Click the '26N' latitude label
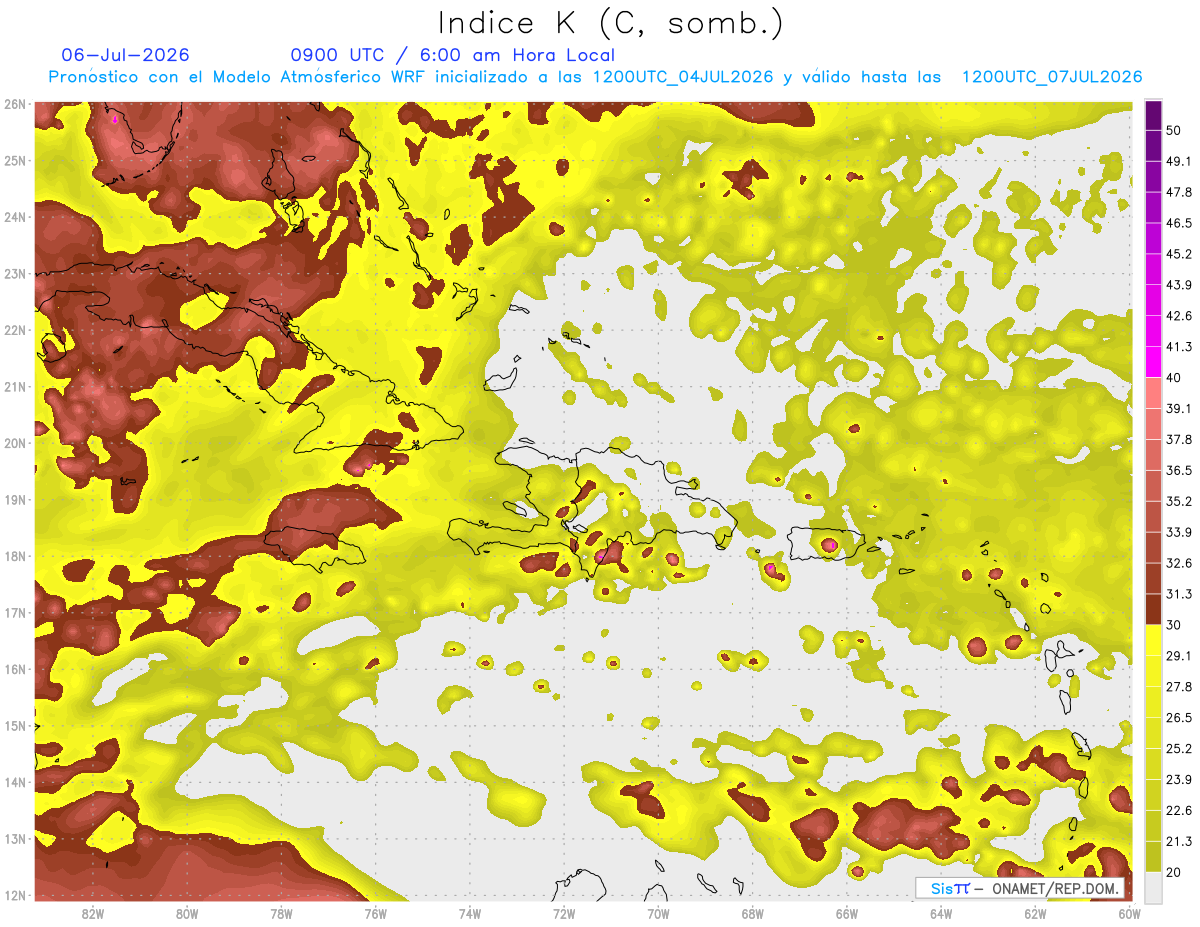Viewport: 1200px width, 927px height. [15, 104]
